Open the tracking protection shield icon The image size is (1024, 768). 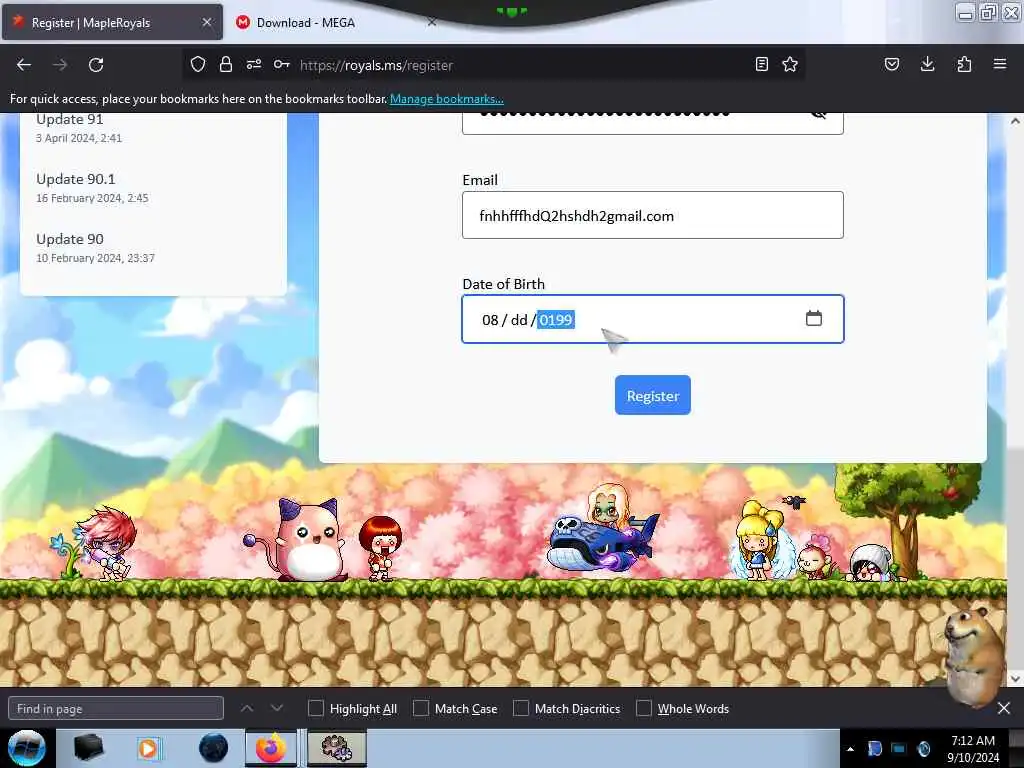pyautogui.click(x=198, y=64)
